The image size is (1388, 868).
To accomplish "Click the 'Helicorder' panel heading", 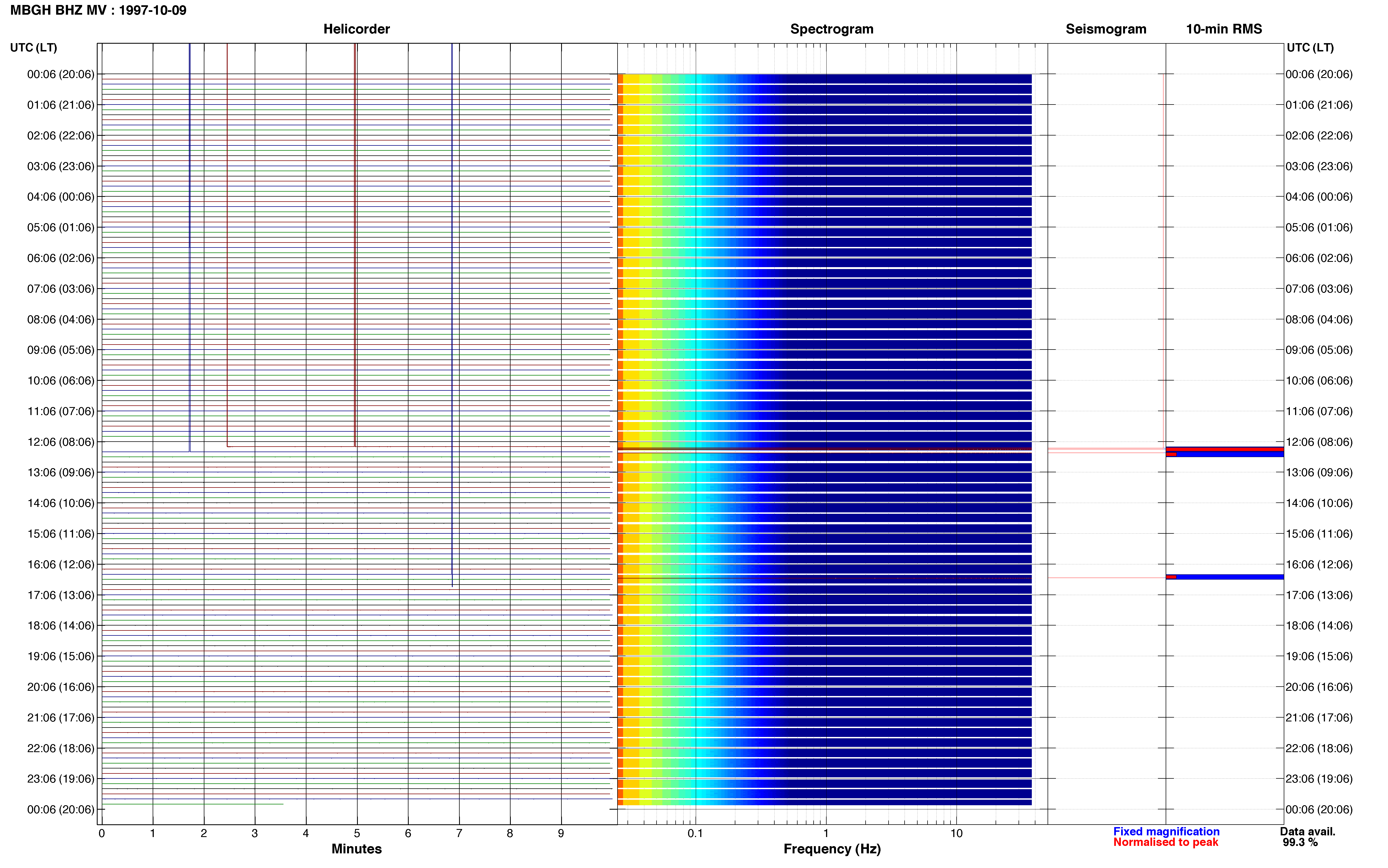I will pos(356,29).
